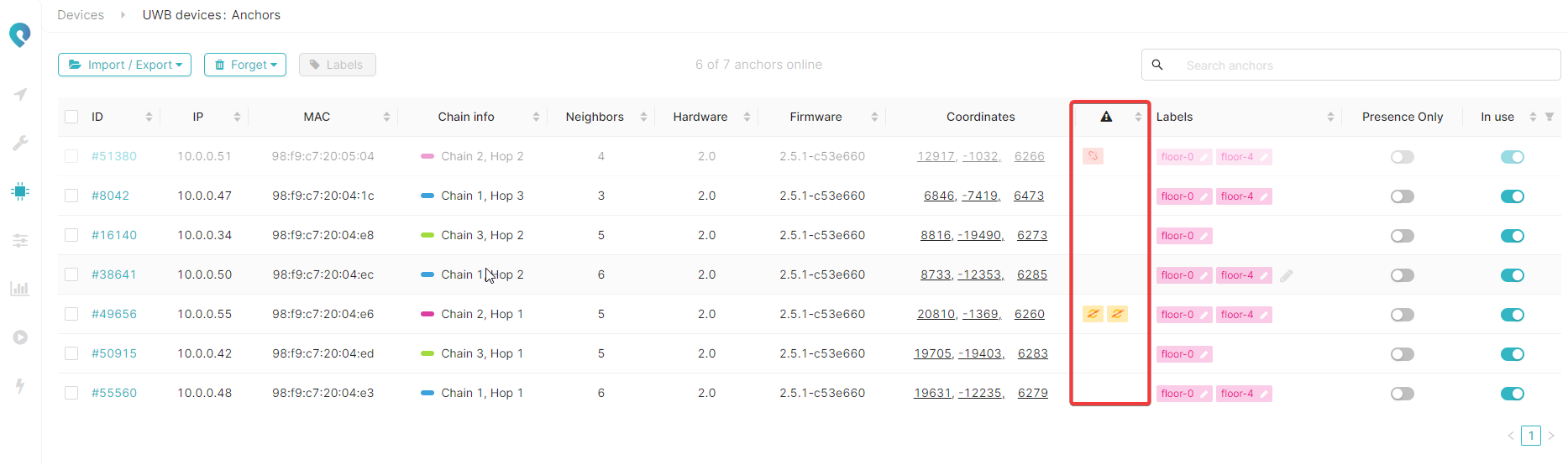Click the pencil edit icon in row #38641
The width and height of the screenshot is (1568, 465).
tap(1286, 275)
